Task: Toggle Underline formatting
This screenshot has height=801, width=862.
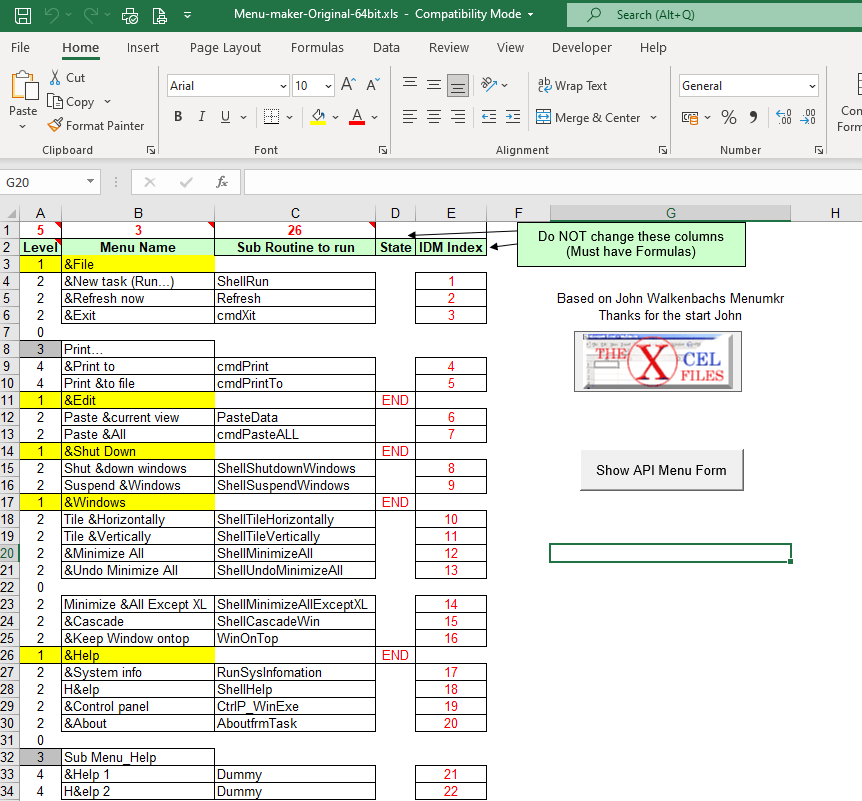Action: (225, 117)
